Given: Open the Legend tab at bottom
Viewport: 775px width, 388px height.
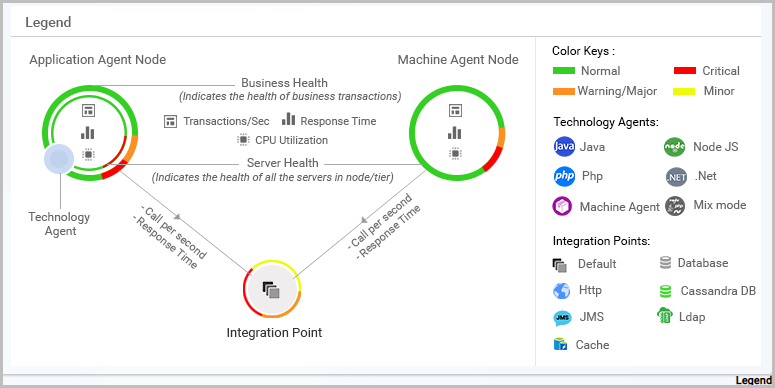Looking at the screenshot, I should click(x=754, y=380).
